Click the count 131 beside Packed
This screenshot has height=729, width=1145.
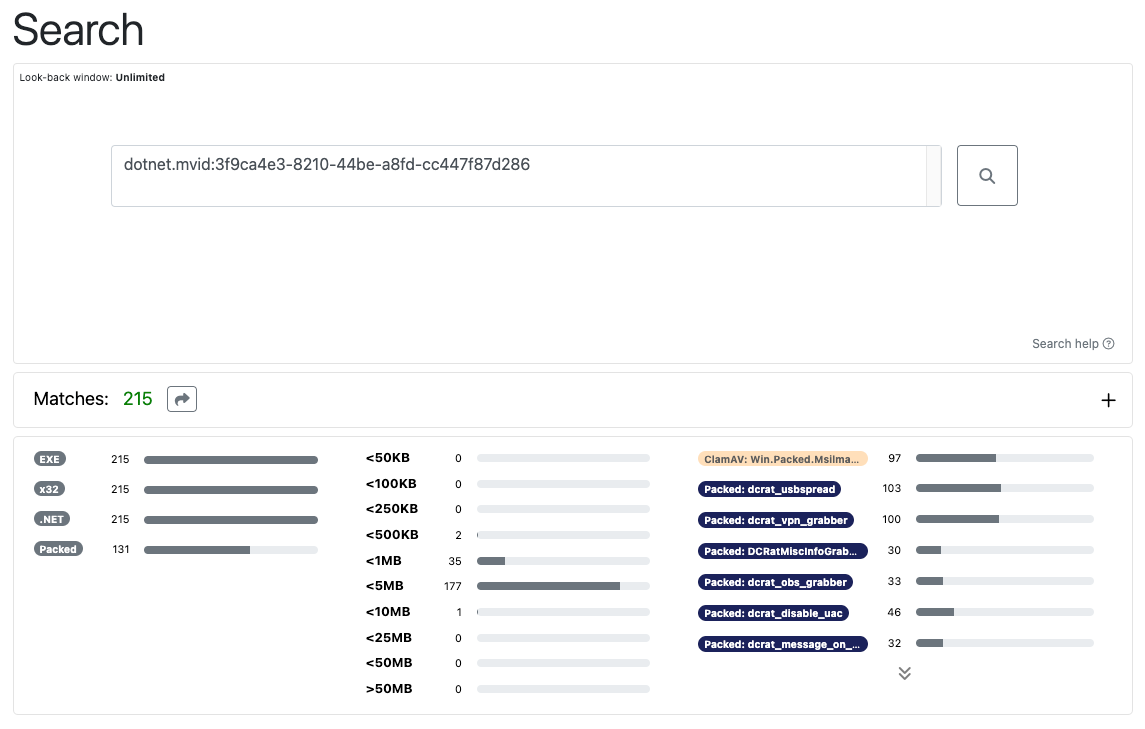[x=120, y=549]
